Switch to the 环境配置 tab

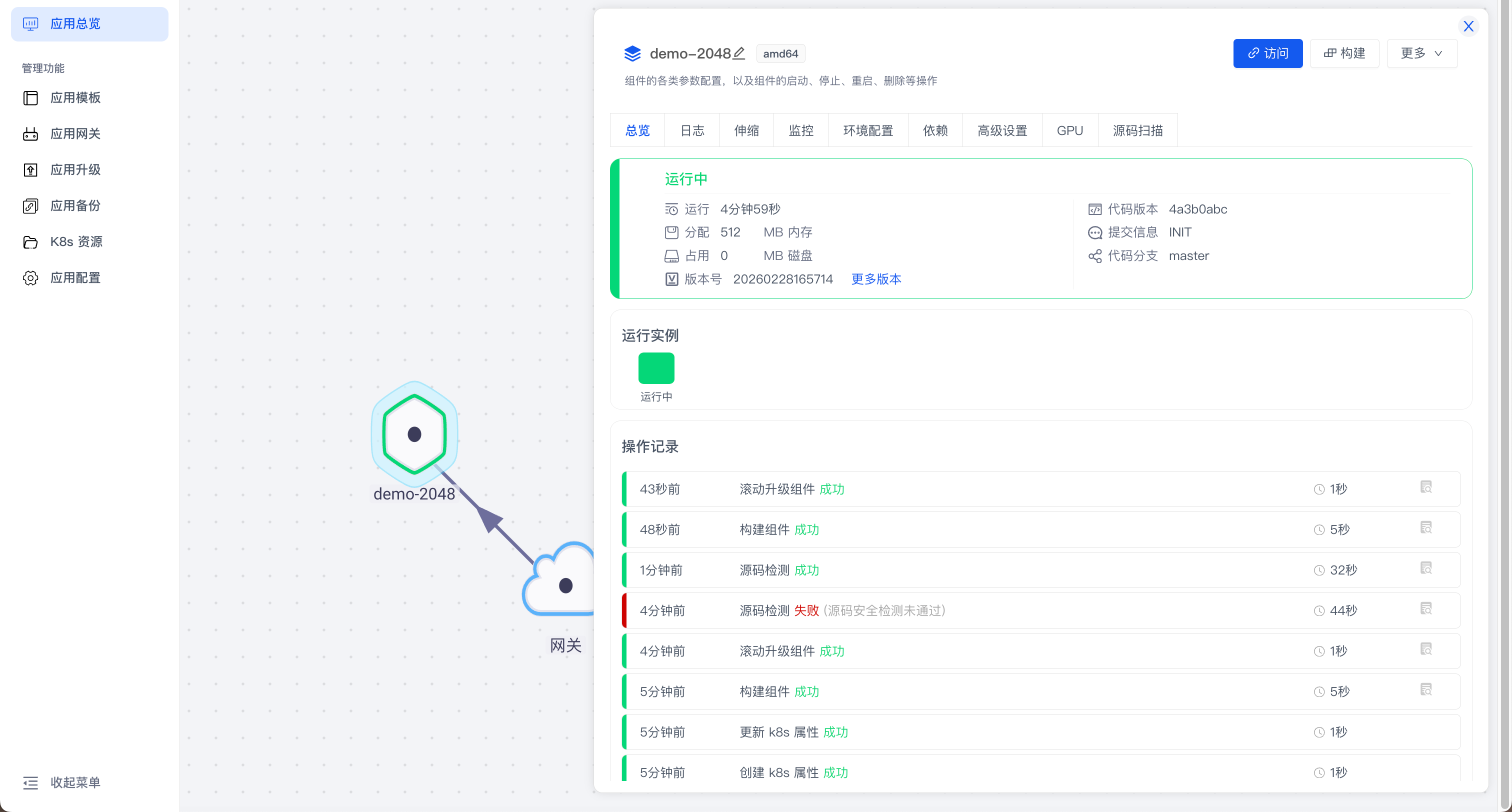(x=867, y=130)
